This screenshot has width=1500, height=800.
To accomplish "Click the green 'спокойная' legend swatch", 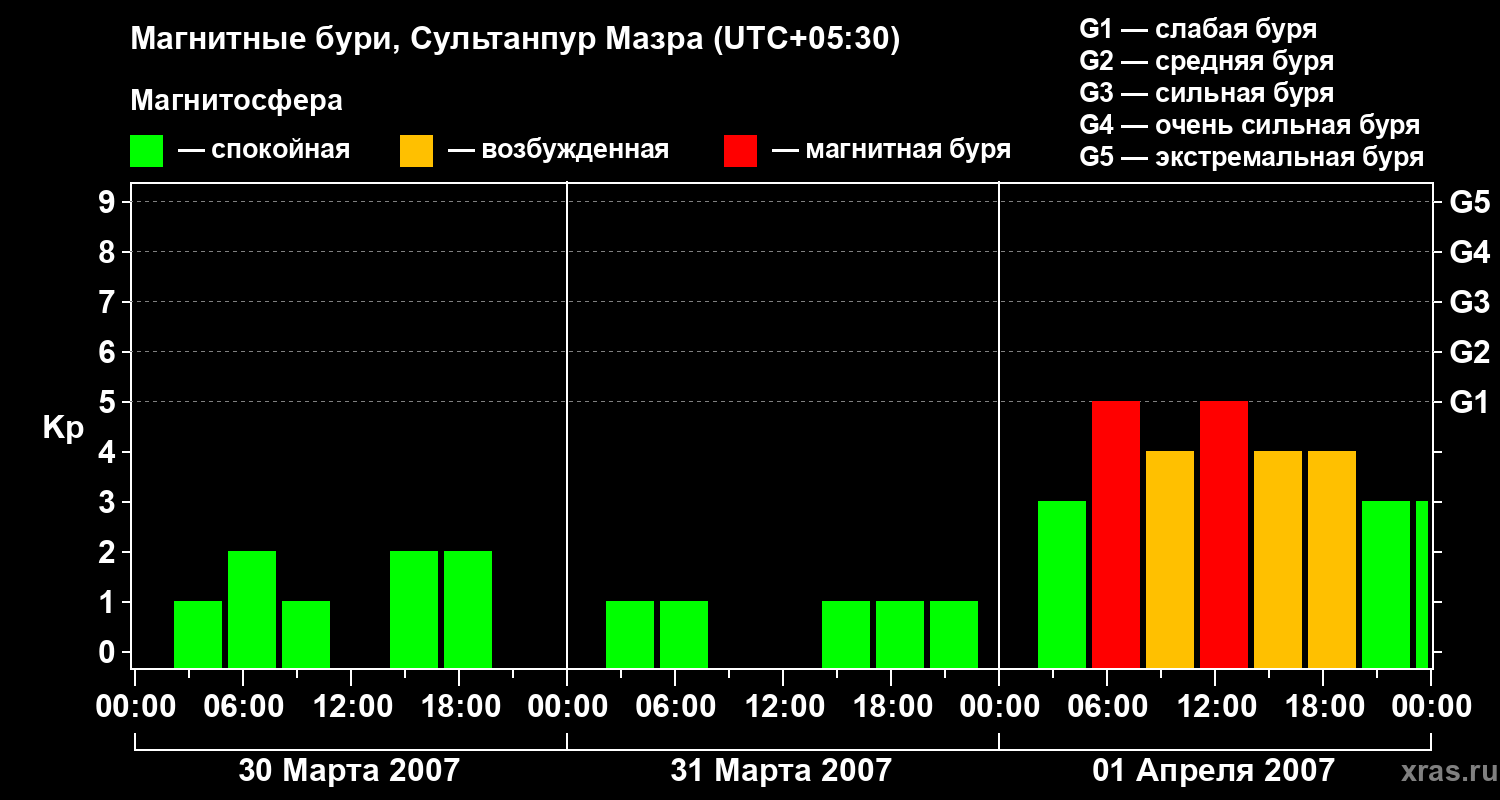I will tap(146, 151).
